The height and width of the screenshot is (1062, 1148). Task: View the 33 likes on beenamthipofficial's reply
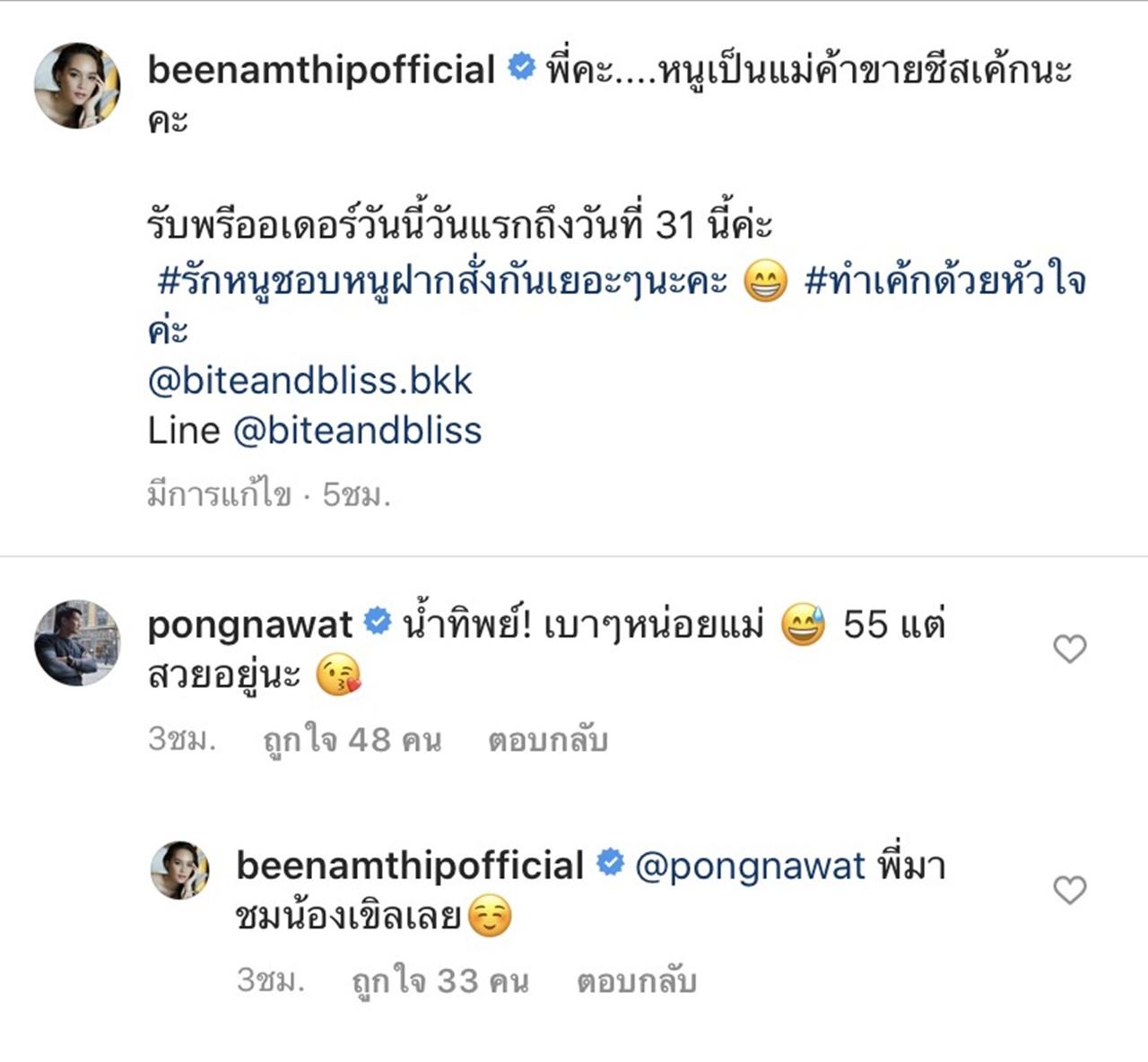pyautogui.click(x=439, y=981)
